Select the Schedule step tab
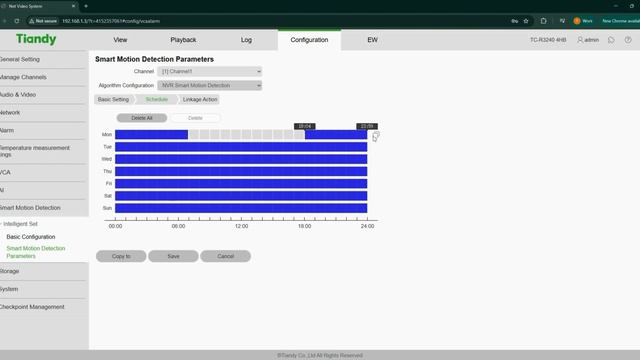The image size is (640, 360). click(x=157, y=99)
